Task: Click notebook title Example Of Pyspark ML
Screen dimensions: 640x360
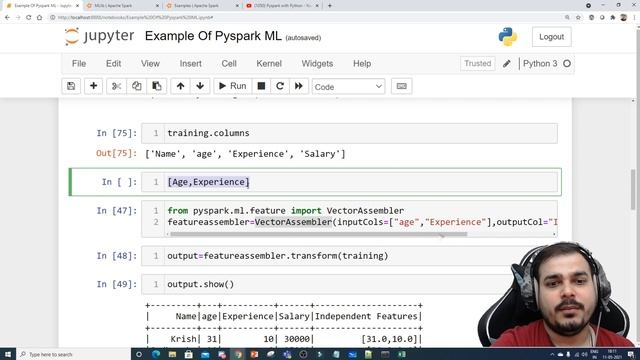Action: [213, 36]
